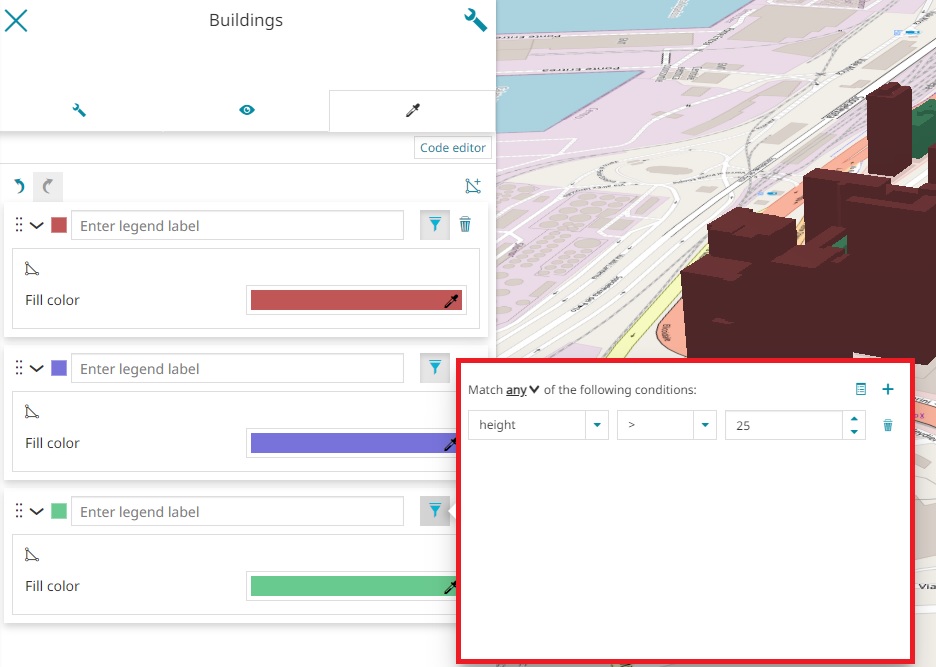Change the Match any dropdown

coord(522,389)
